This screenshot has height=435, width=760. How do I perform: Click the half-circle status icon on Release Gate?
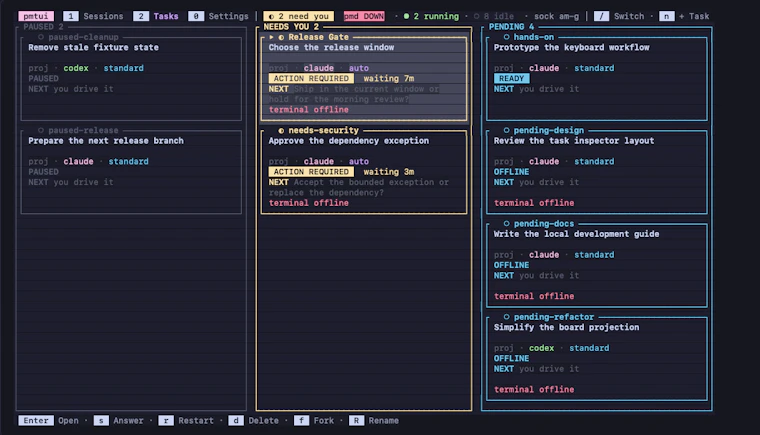coord(281,37)
